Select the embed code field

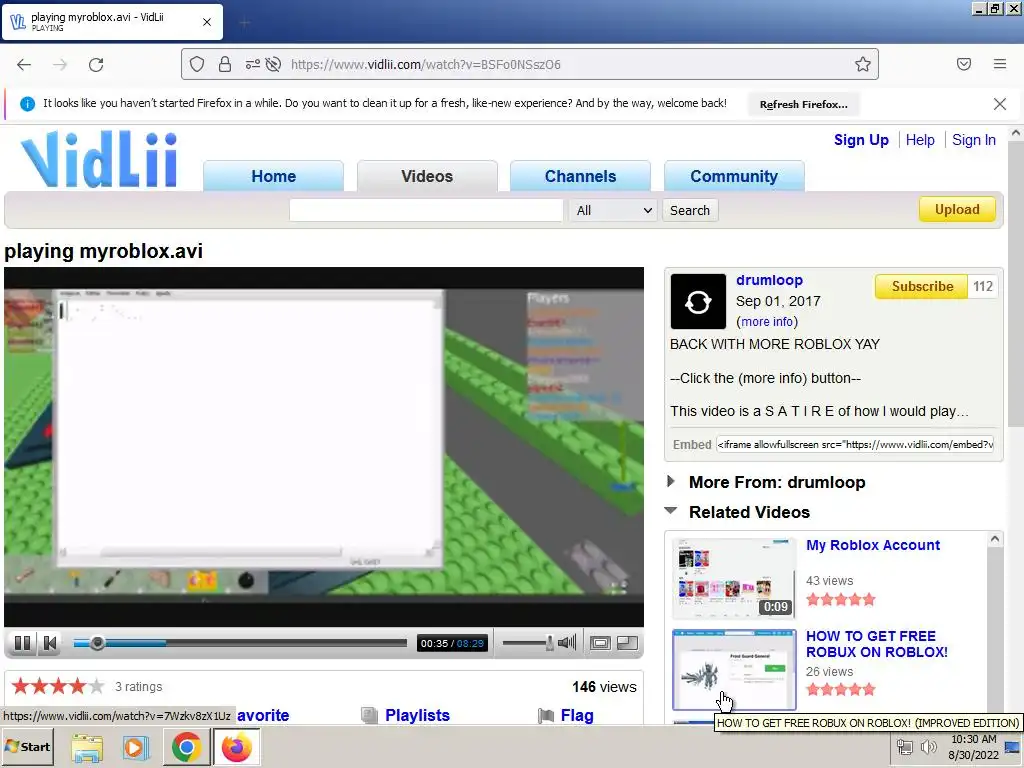(x=855, y=445)
